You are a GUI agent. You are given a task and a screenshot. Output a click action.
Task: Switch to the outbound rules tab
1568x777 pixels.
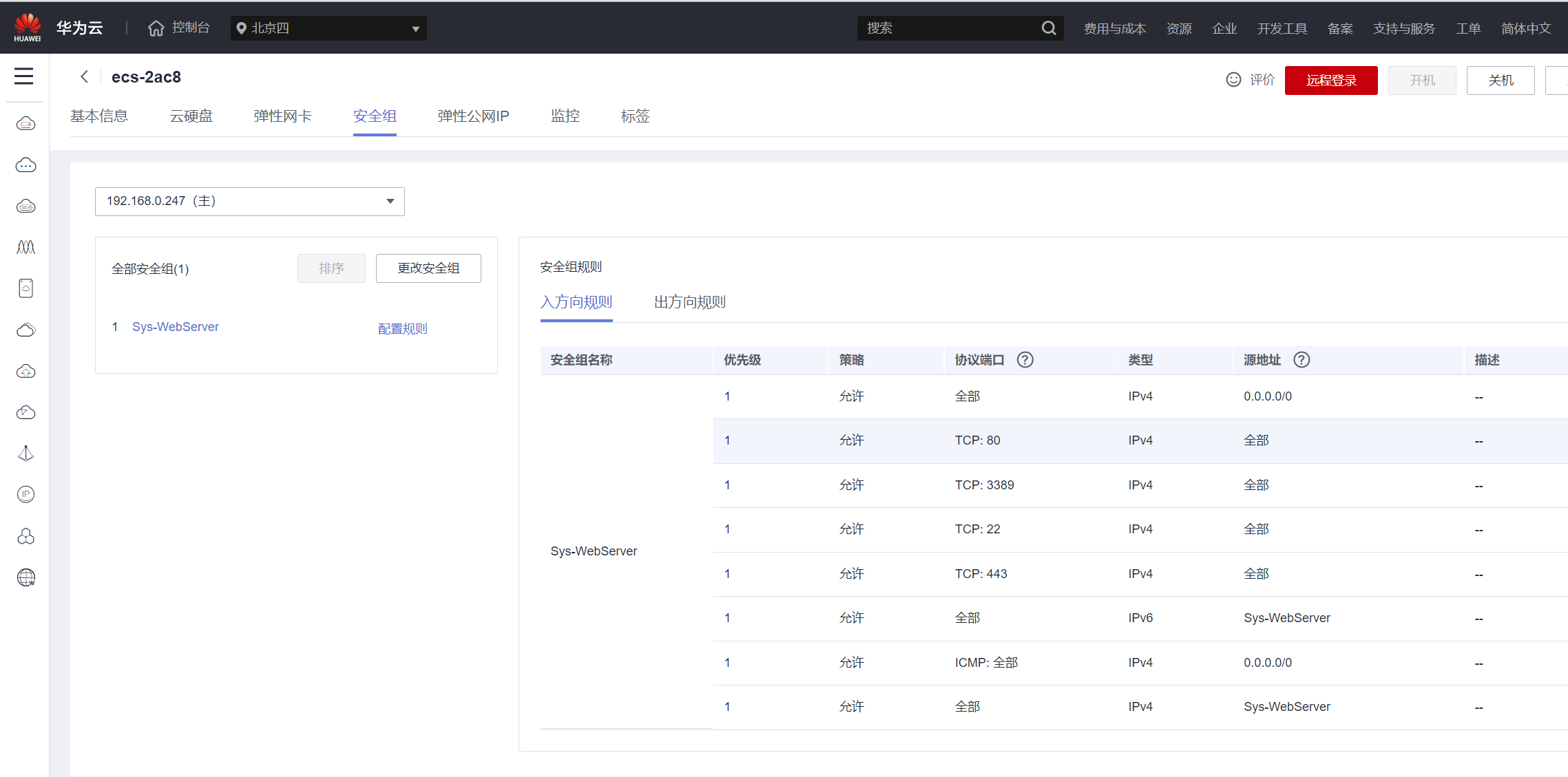pos(689,302)
